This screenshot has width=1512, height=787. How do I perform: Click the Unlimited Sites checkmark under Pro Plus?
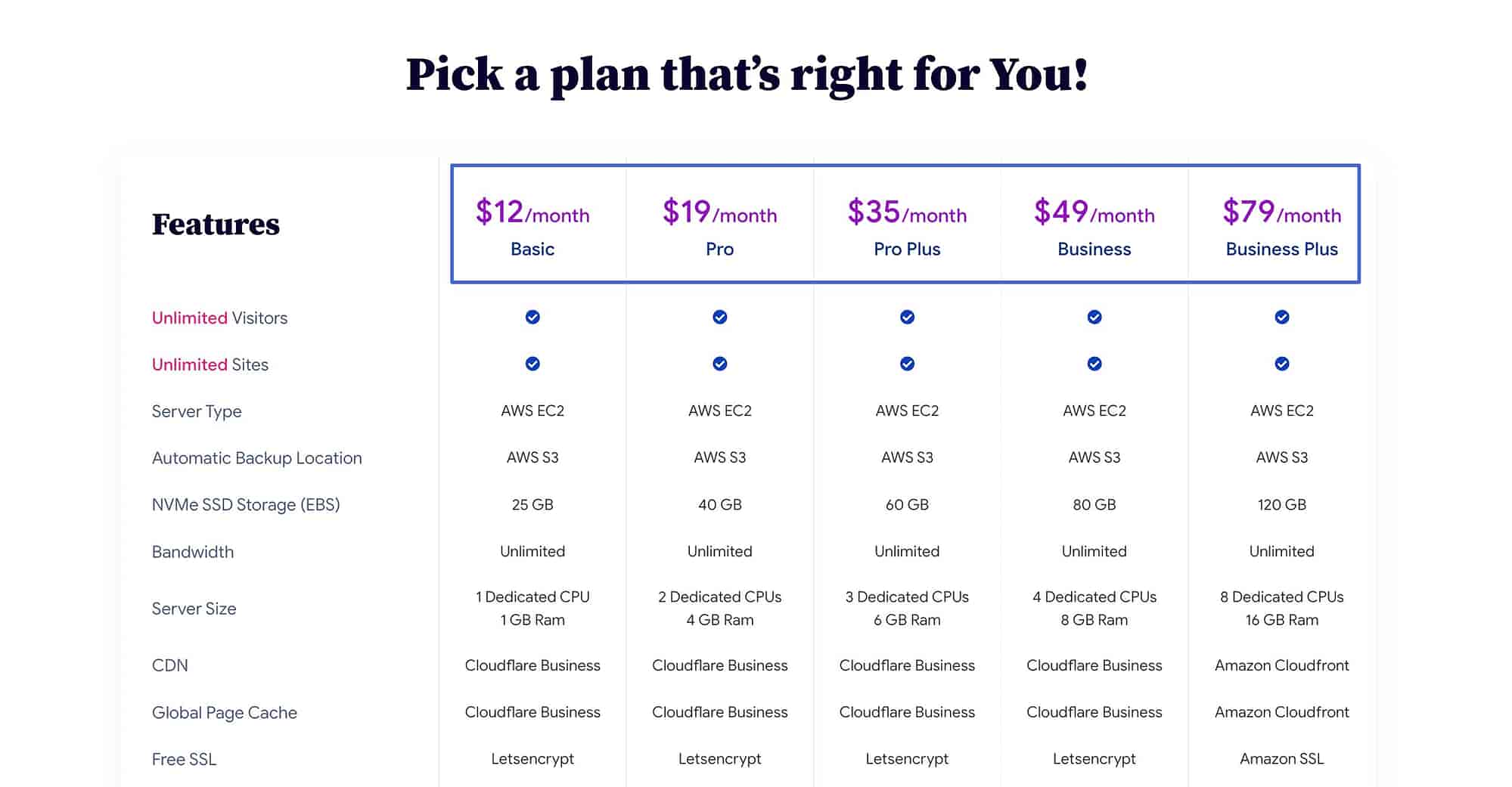tap(908, 364)
